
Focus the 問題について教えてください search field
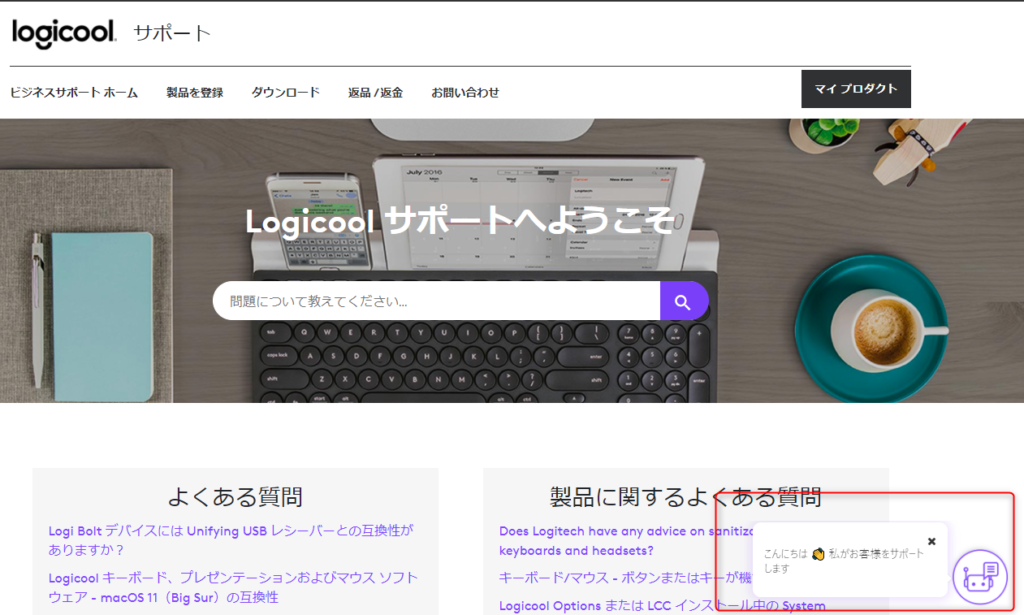point(436,301)
